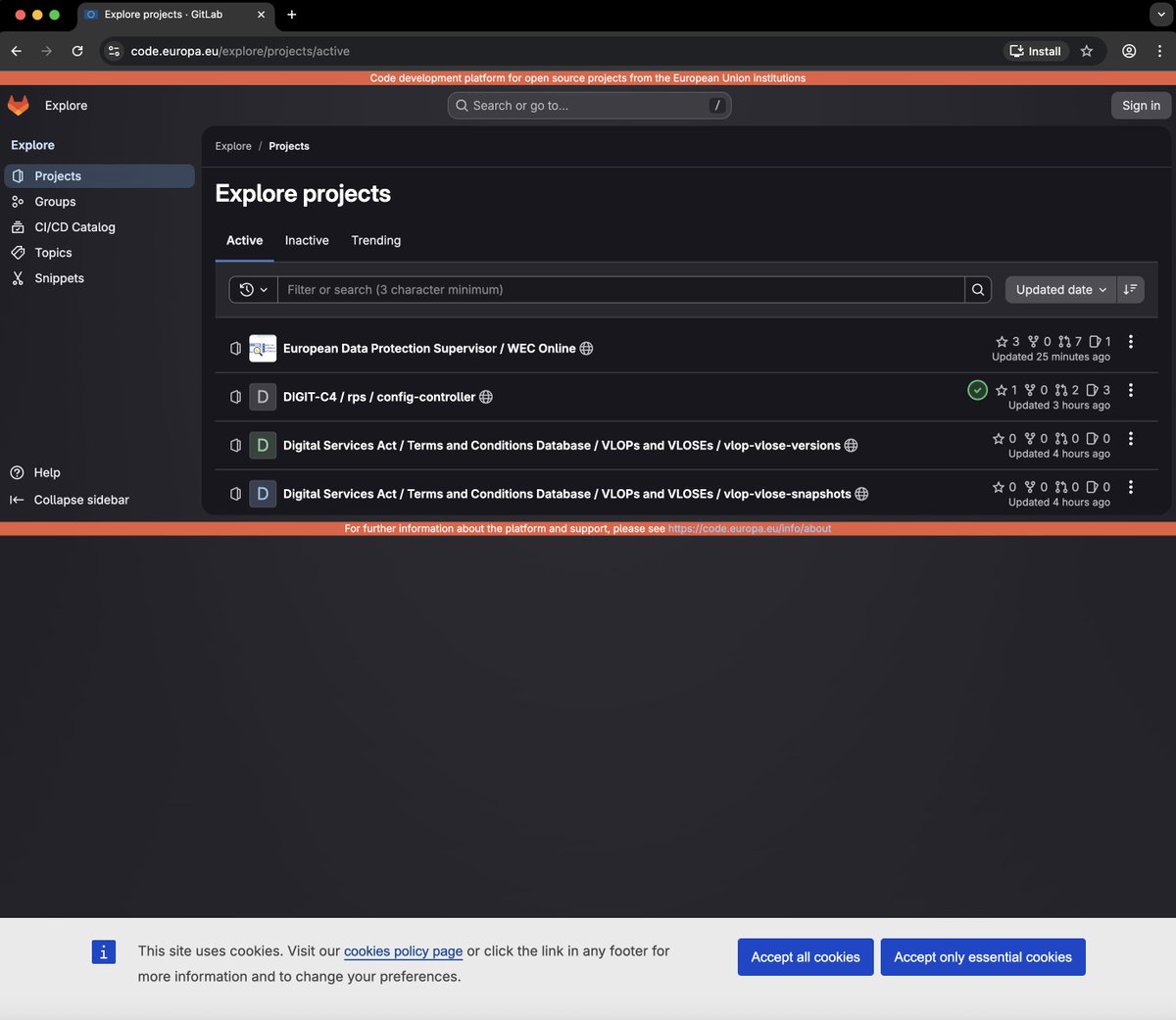The width and height of the screenshot is (1176, 1020).
Task: Switch to the Active tab
Action: point(244,240)
